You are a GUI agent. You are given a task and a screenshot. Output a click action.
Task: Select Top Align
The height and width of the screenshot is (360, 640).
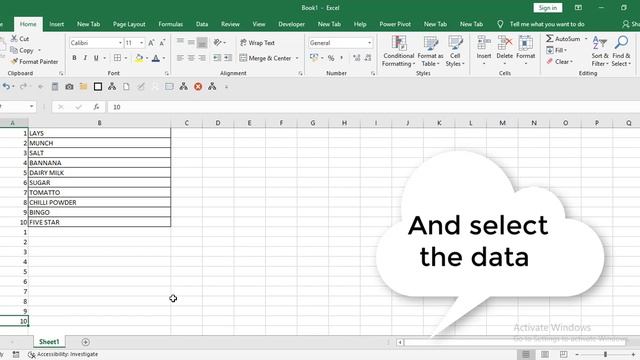pos(180,42)
